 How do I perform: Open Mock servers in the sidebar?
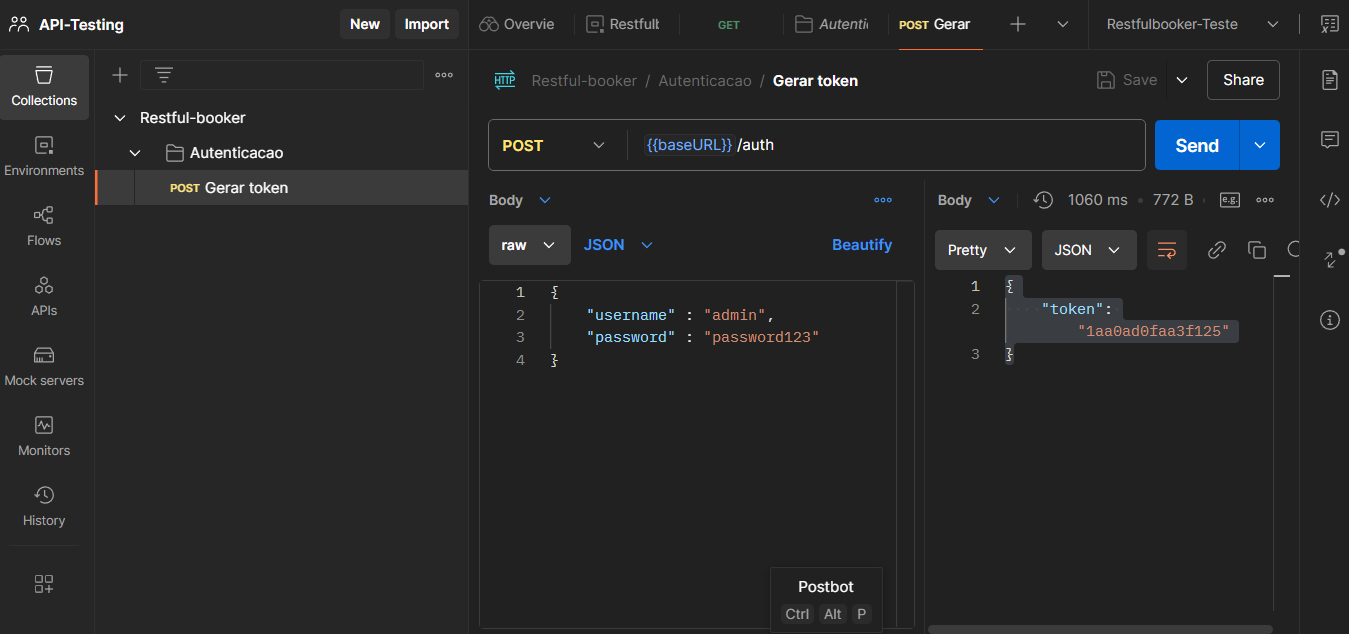pyautogui.click(x=44, y=366)
